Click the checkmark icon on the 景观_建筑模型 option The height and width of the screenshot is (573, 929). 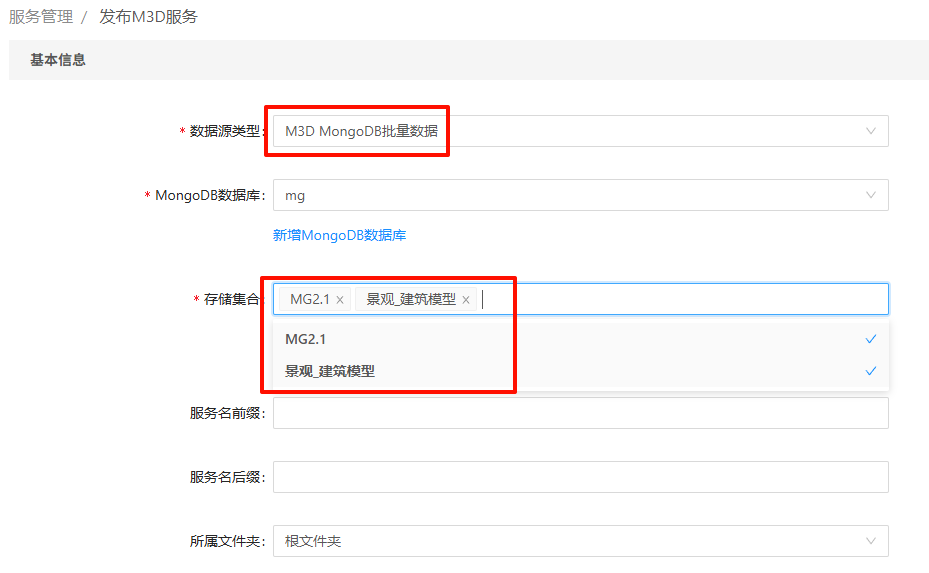pos(870,371)
